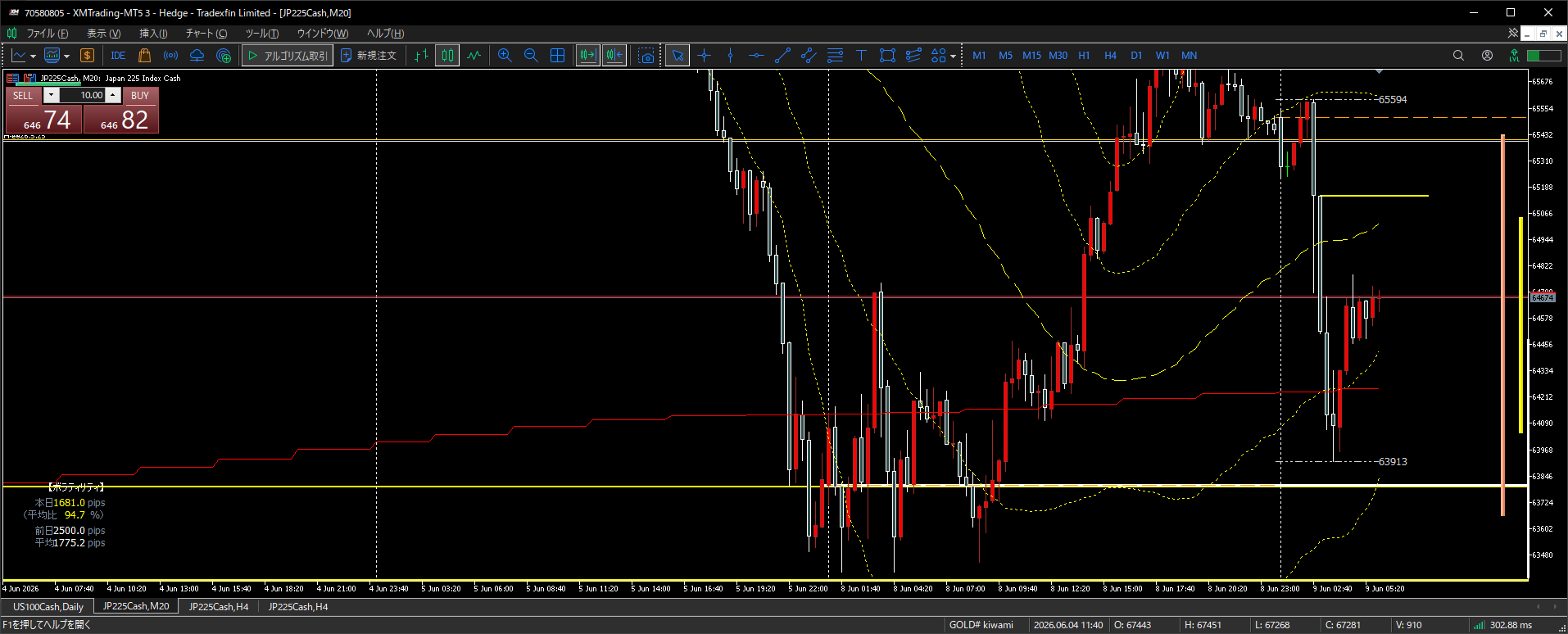Click the connection speed 302.88 ms status
Screen dimensions: 1568x634
pyautogui.click(x=1503, y=625)
